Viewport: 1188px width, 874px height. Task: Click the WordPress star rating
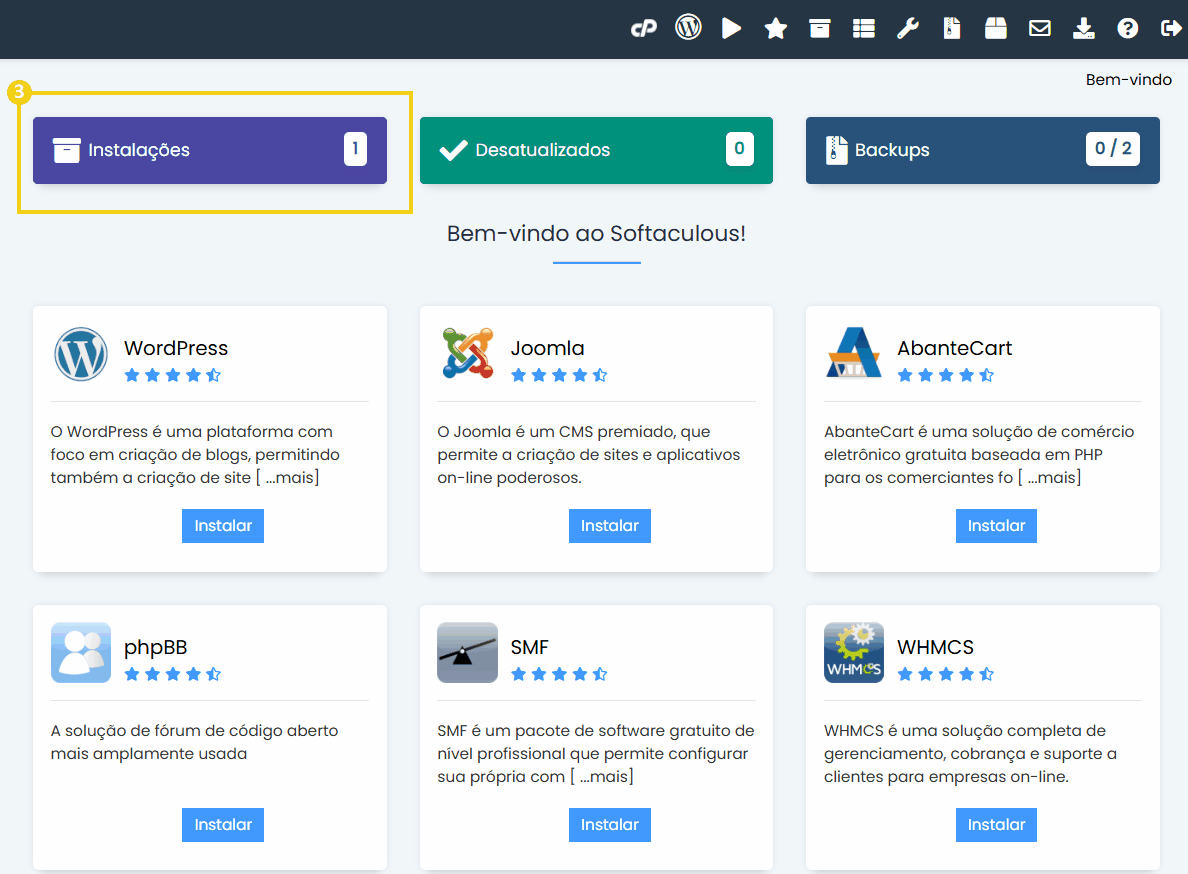(173, 375)
